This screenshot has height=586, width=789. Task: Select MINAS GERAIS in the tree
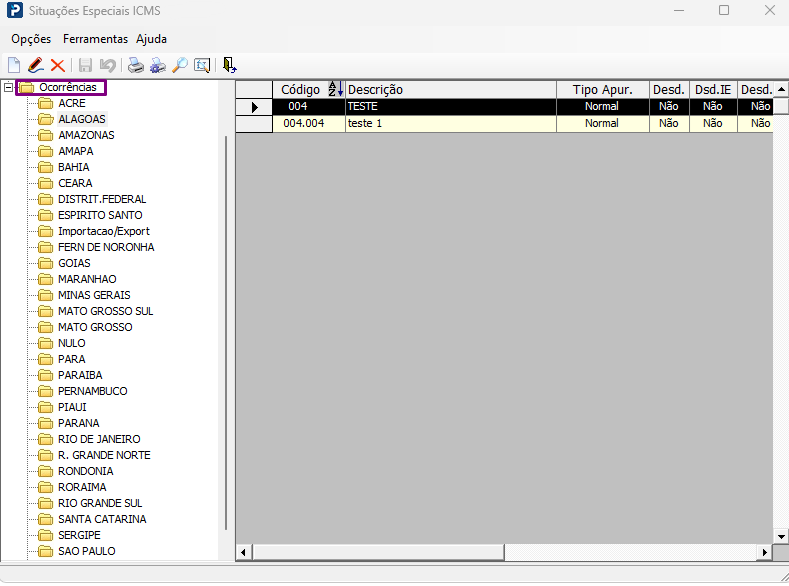click(94, 295)
